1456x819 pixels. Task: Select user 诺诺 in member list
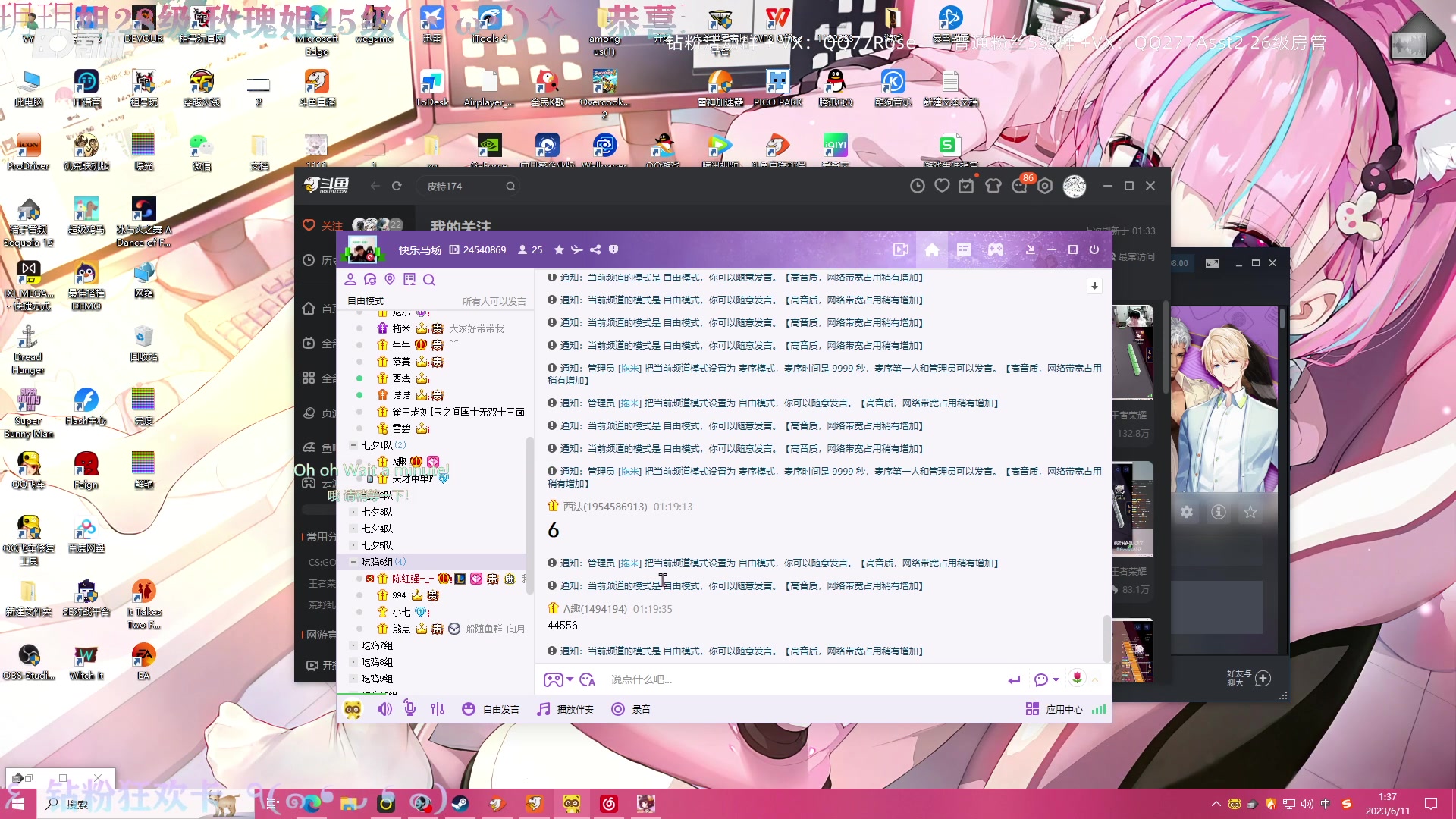401,395
